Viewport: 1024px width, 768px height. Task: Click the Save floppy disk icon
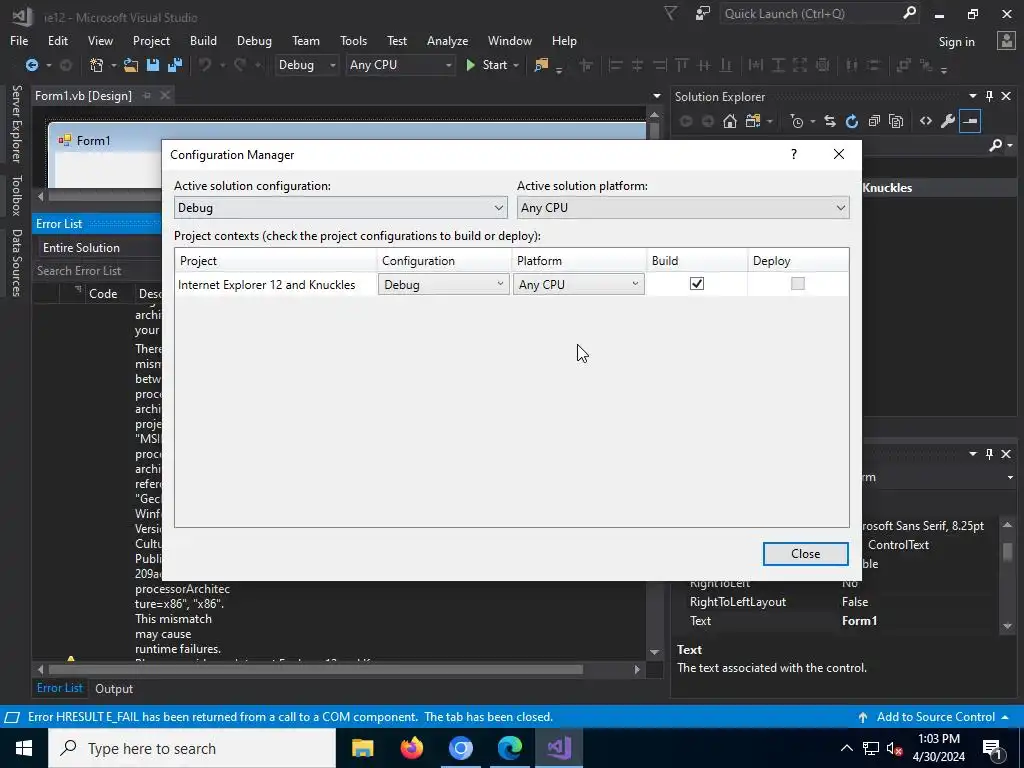click(x=153, y=65)
